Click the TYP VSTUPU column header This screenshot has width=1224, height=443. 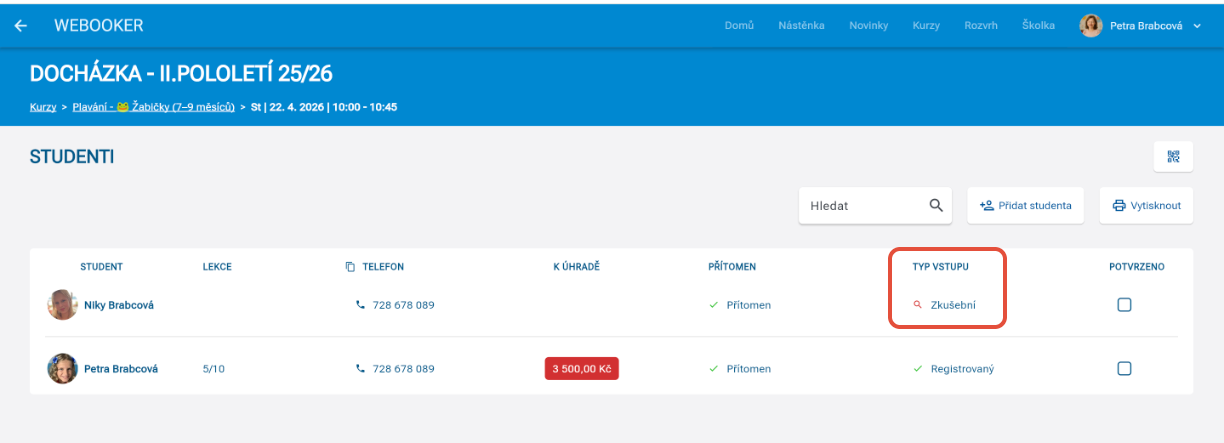tap(941, 267)
